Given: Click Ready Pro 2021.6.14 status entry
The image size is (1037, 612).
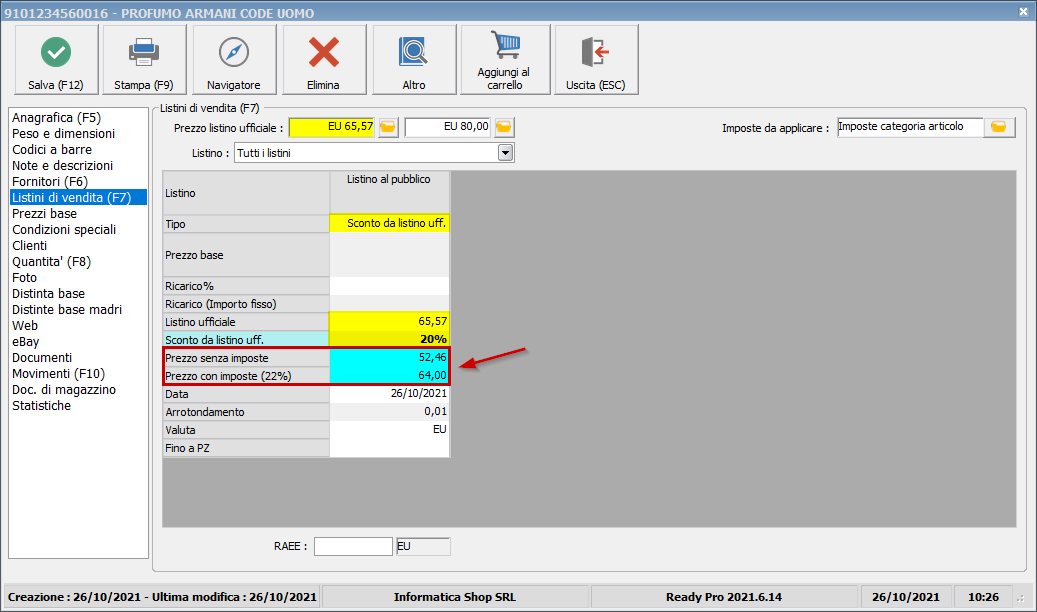Looking at the screenshot, I should tap(724, 597).
